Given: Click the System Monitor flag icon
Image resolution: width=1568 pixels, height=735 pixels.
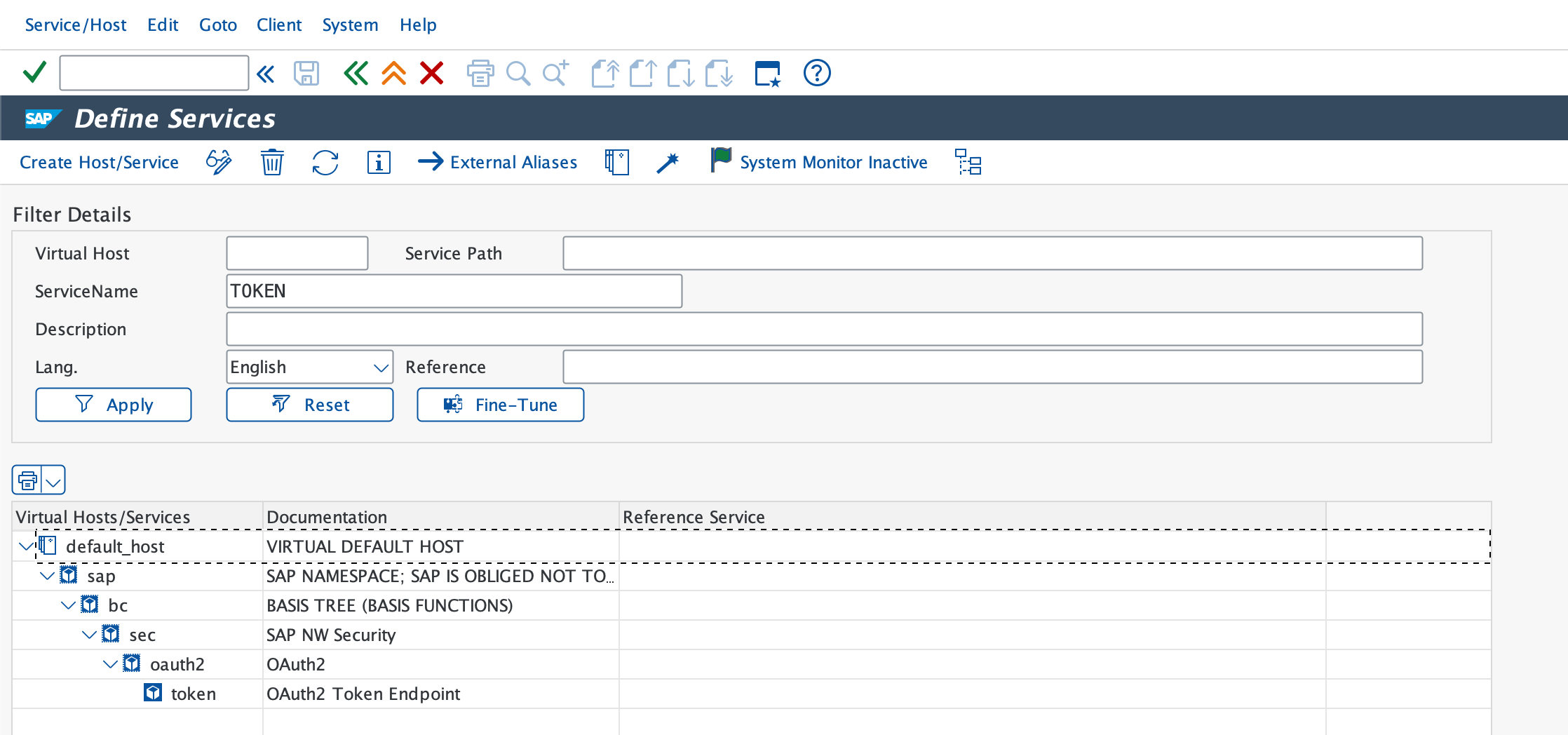Looking at the screenshot, I should point(720,161).
